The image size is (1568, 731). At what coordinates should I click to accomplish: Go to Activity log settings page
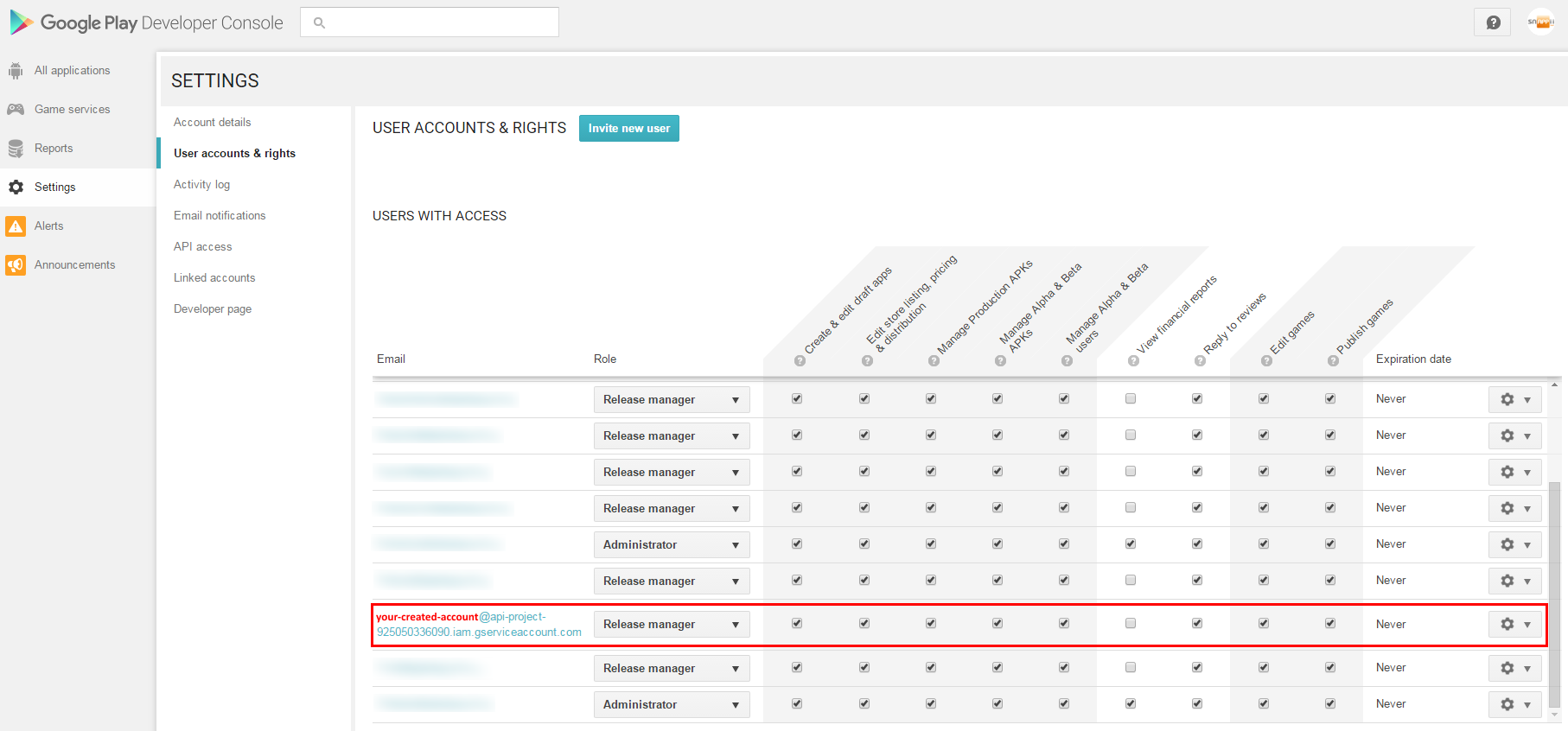(201, 185)
